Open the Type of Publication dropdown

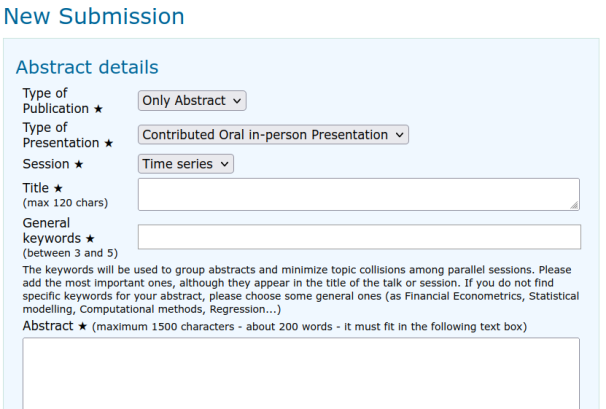point(192,100)
